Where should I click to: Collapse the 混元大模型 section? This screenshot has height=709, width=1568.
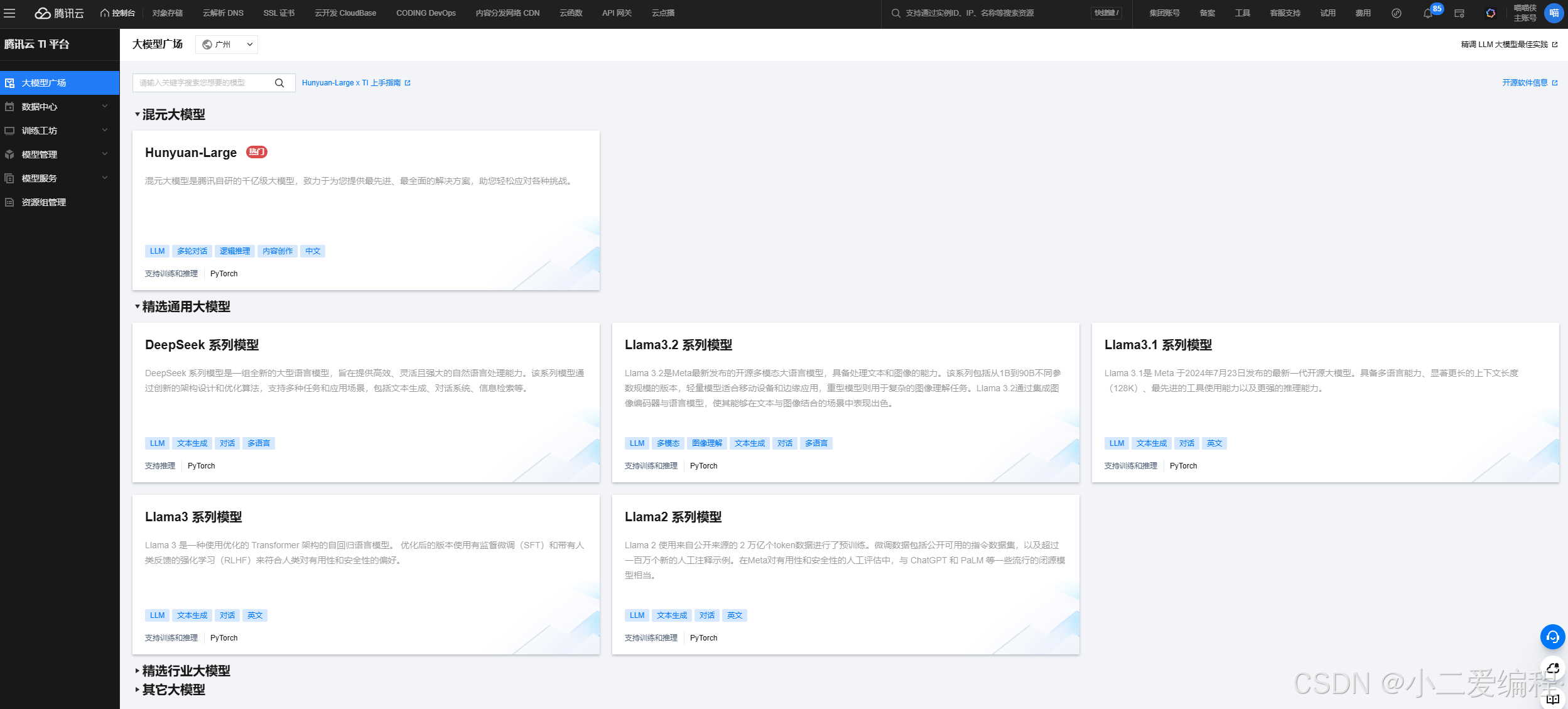point(173,114)
